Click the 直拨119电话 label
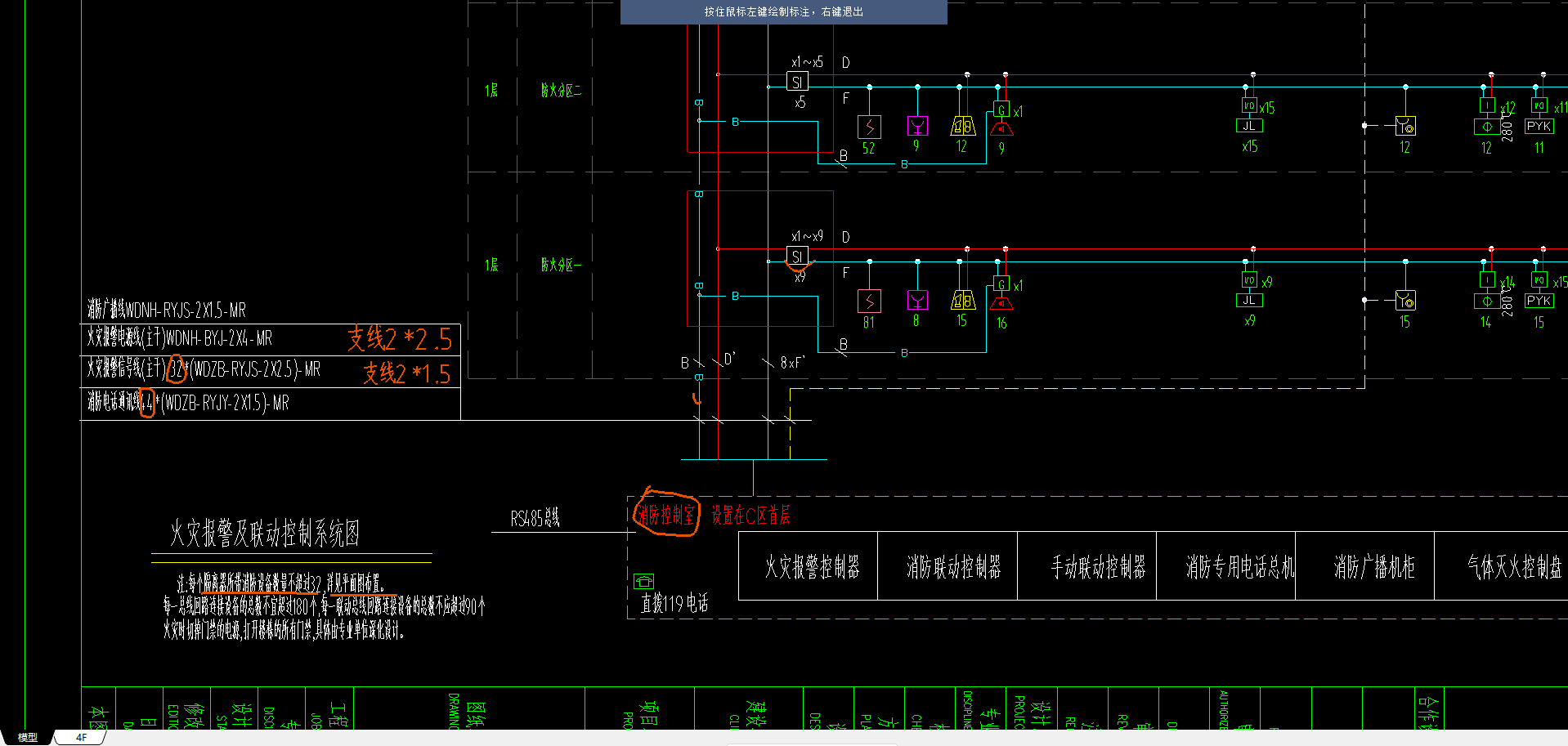 pos(674,604)
